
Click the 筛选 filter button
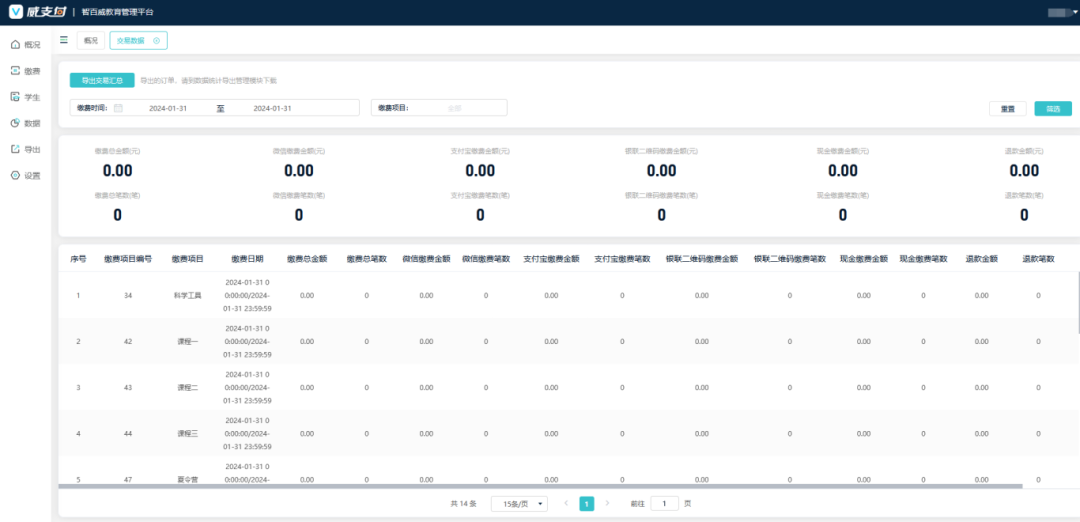coord(1053,108)
